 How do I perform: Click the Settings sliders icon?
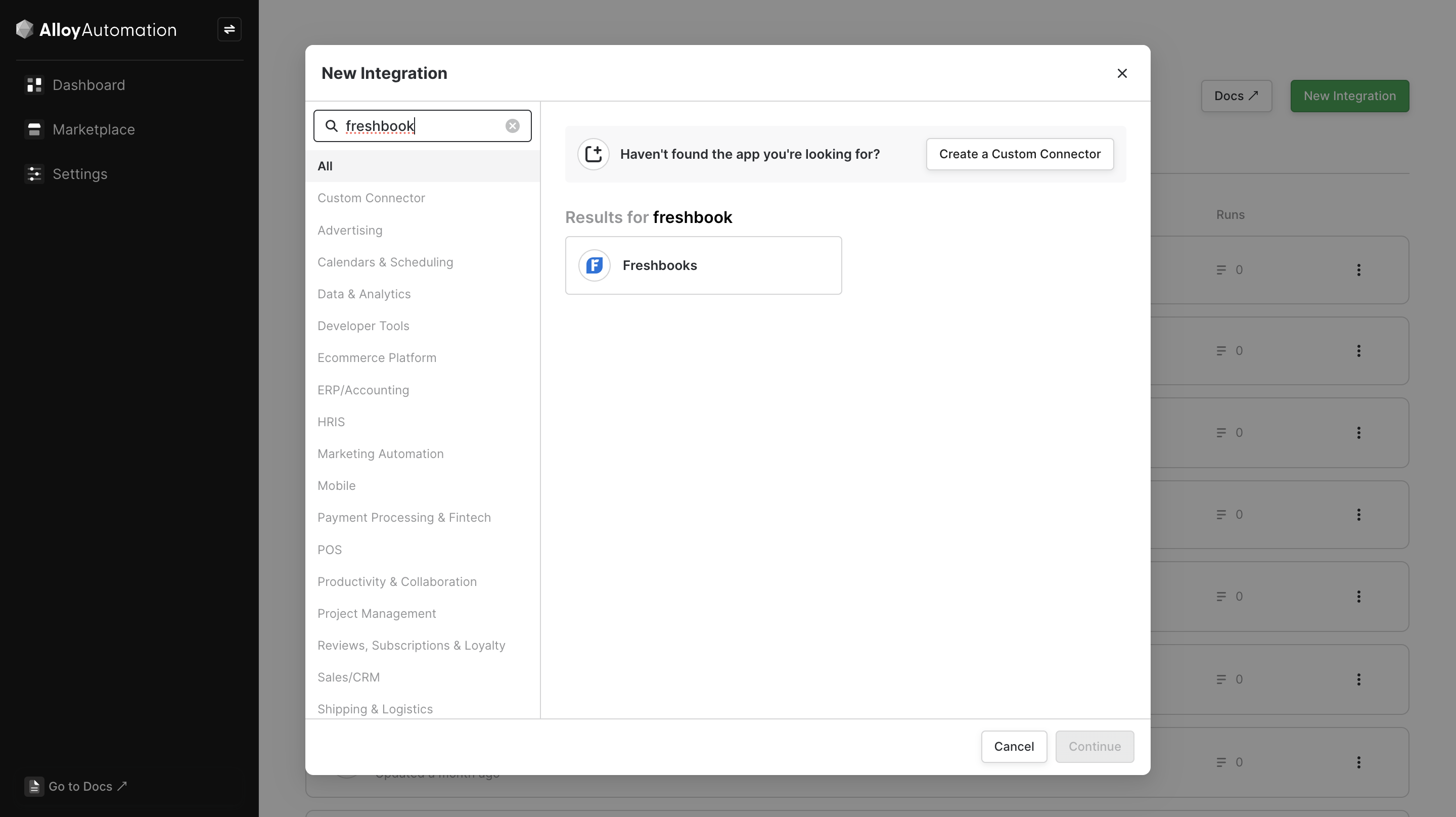click(x=34, y=174)
